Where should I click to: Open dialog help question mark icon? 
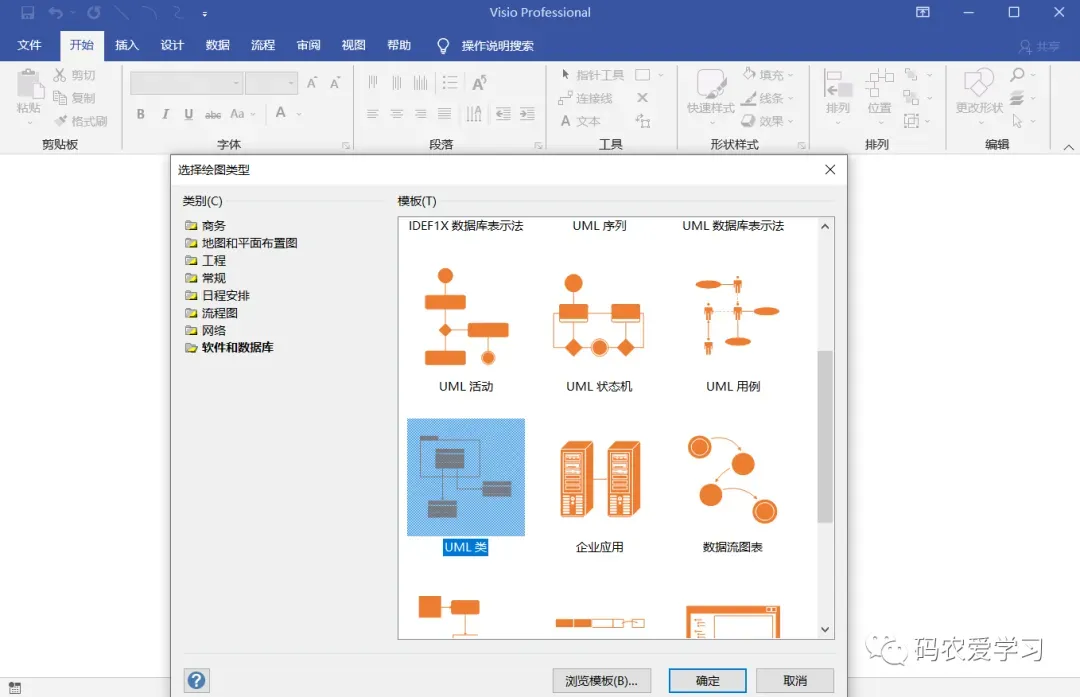click(x=196, y=680)
